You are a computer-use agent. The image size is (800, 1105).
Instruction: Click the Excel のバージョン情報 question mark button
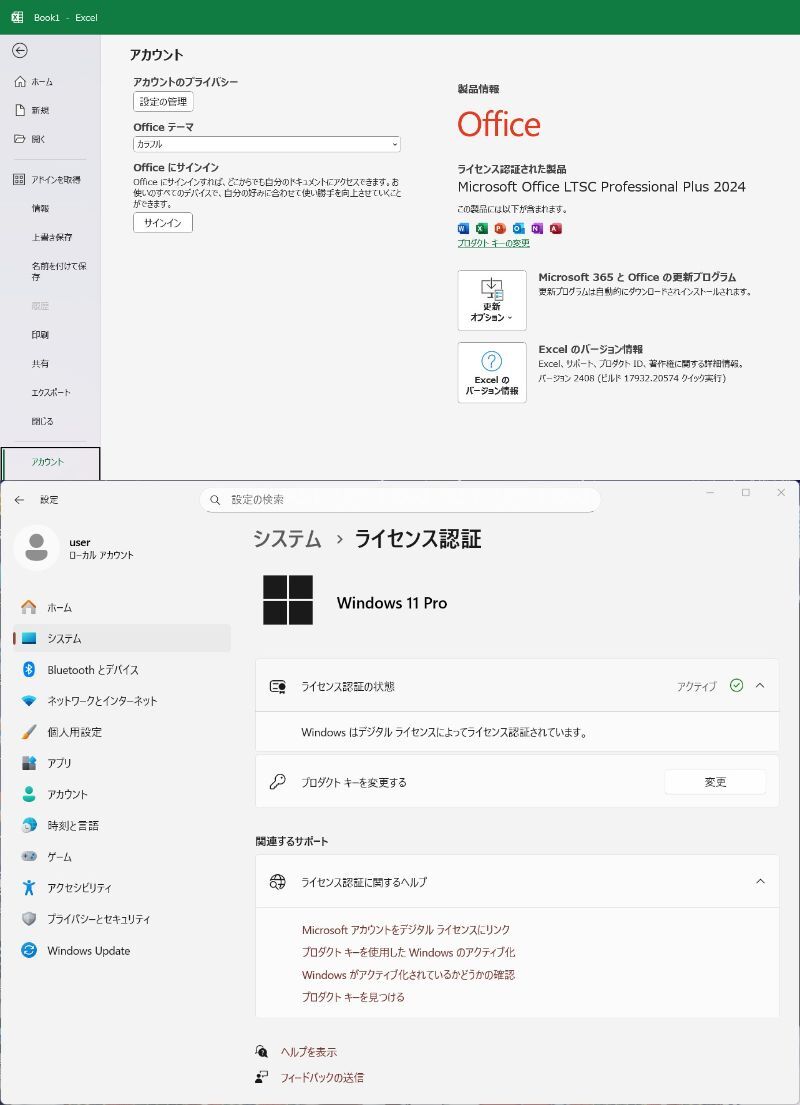point(492,372)
